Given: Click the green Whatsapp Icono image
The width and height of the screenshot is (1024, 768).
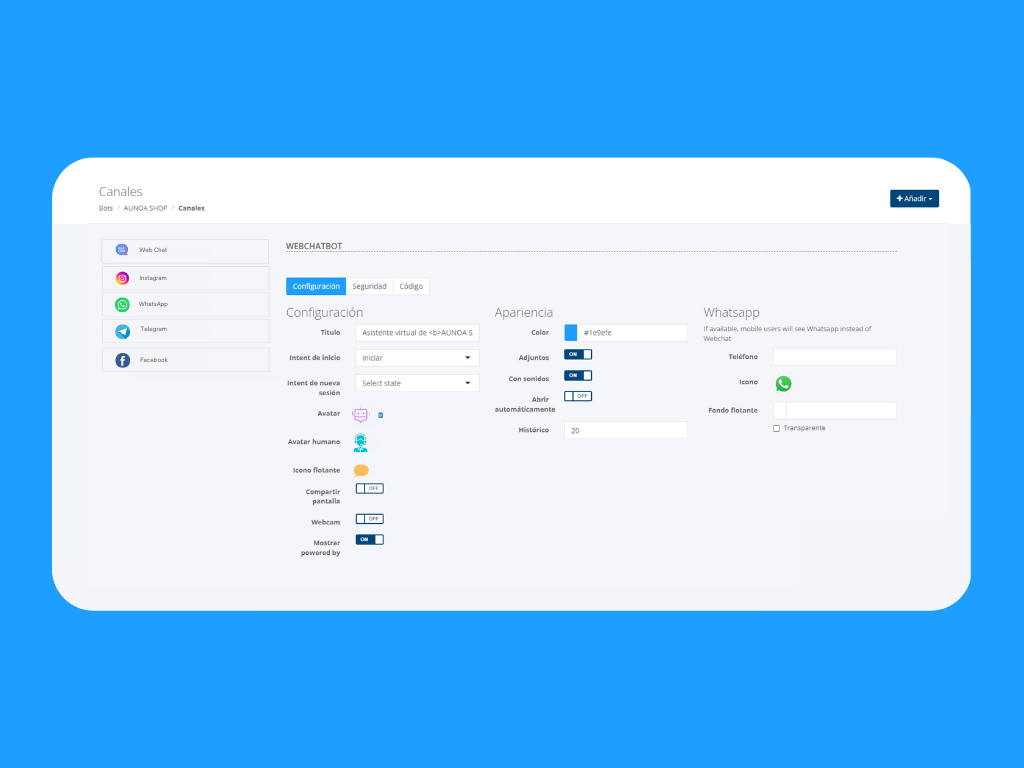Looking at the screenshot, I should (x=783, y=383).
